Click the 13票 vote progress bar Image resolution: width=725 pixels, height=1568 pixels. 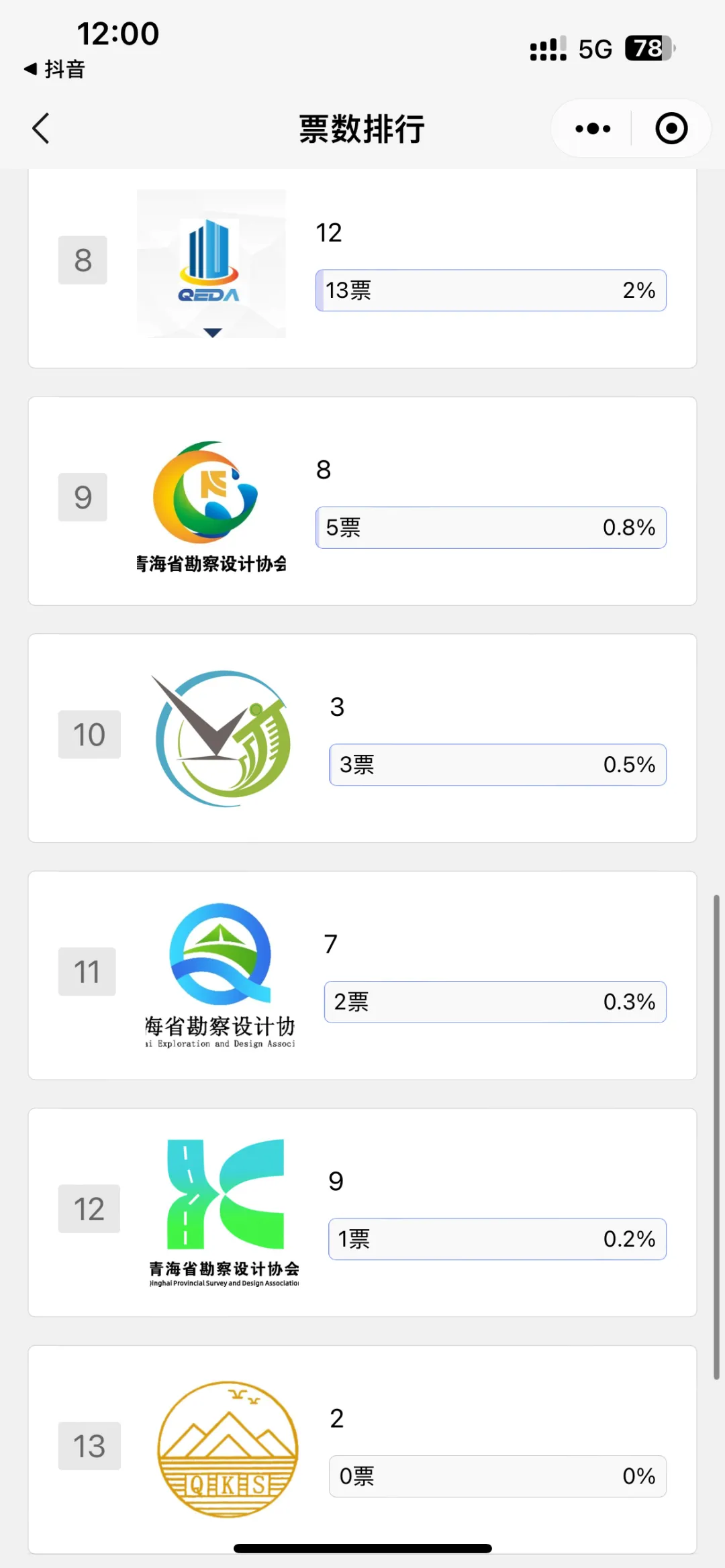point(491,291)
